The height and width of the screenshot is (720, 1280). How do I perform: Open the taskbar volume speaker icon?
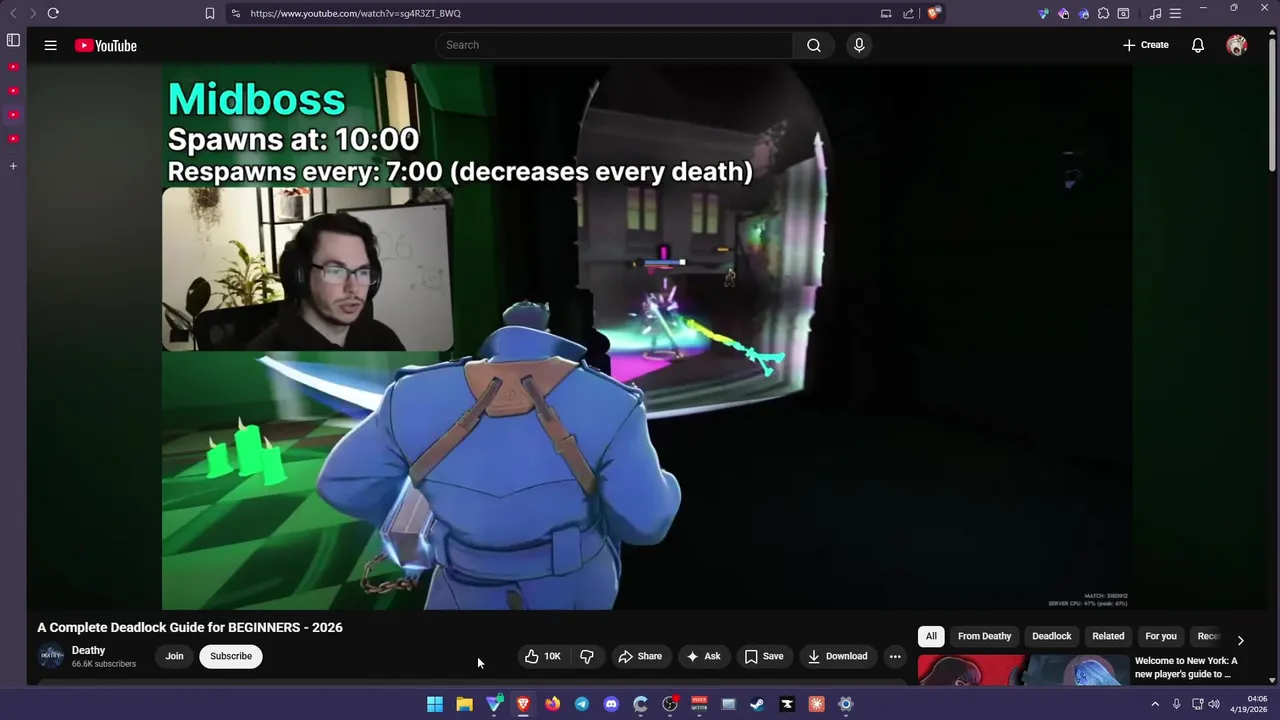point(1214,704)
